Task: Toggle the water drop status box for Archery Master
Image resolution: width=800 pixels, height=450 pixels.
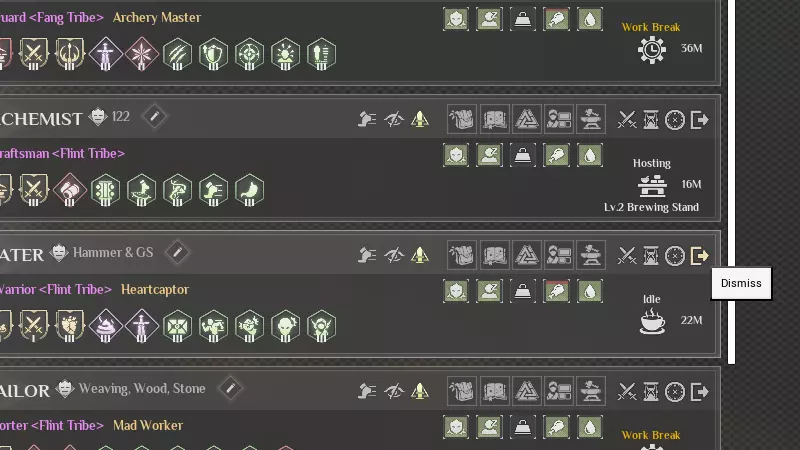Action: (589, 19)
